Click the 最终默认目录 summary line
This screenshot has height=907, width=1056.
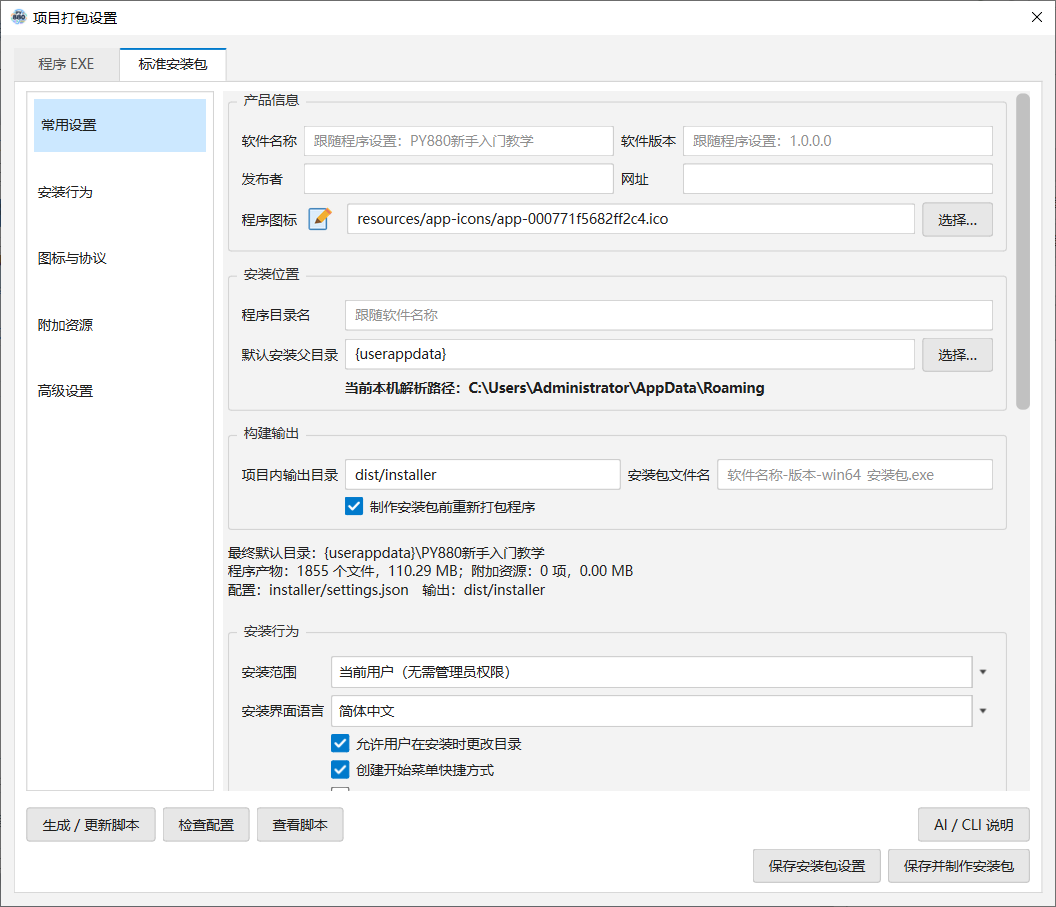[x=387, y=553]
